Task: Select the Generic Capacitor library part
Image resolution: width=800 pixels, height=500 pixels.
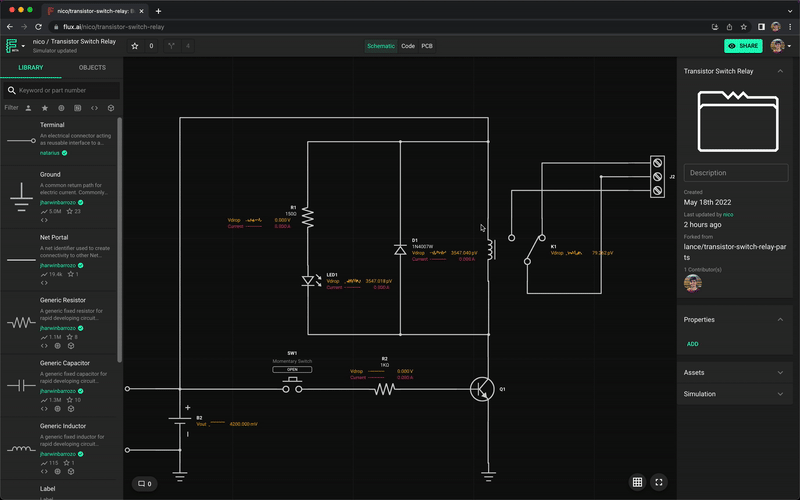Action: [x=59, y=385]
